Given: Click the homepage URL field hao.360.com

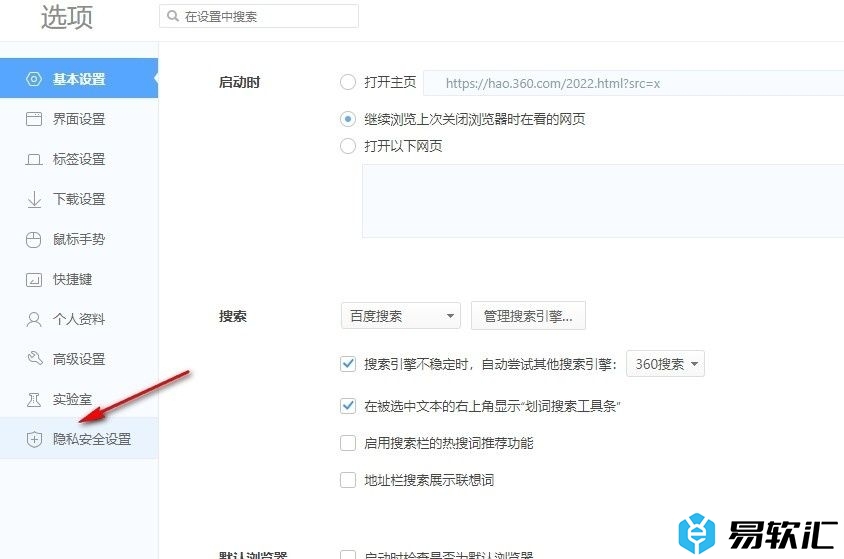Looking at the screenshot, I should [634, 83].
